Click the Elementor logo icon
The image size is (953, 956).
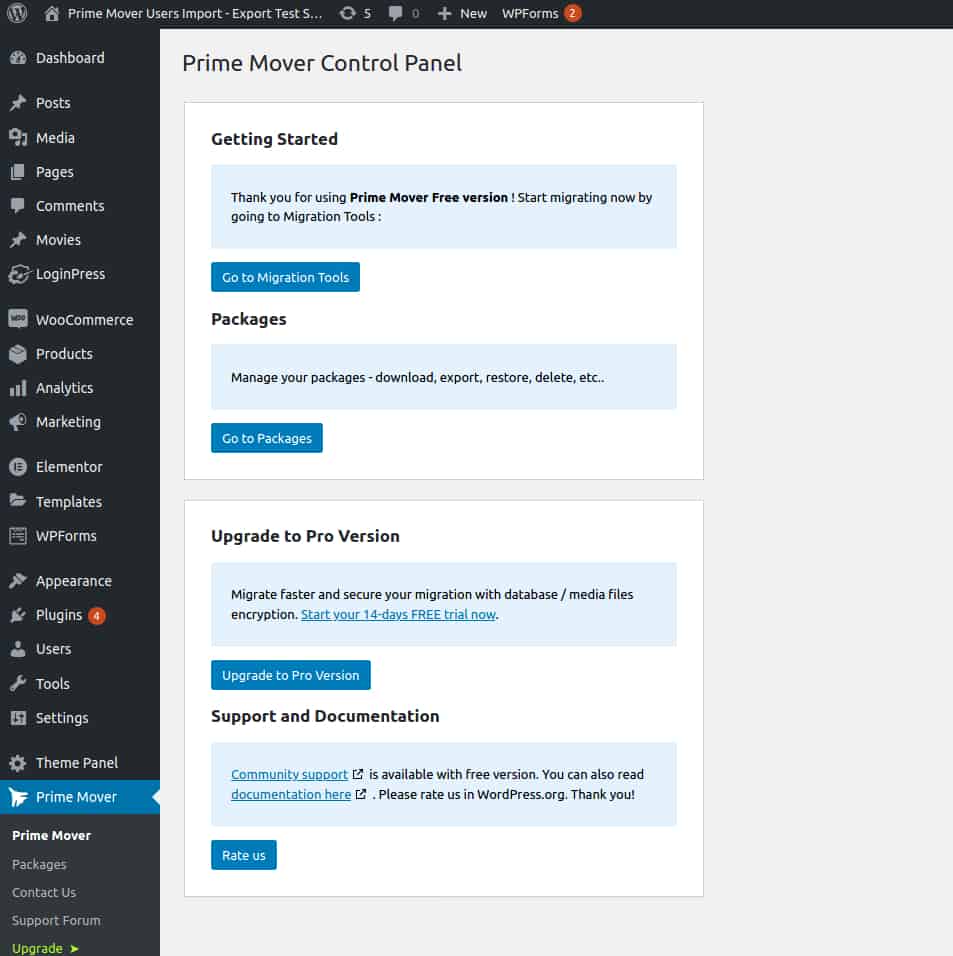click(18, 467)
